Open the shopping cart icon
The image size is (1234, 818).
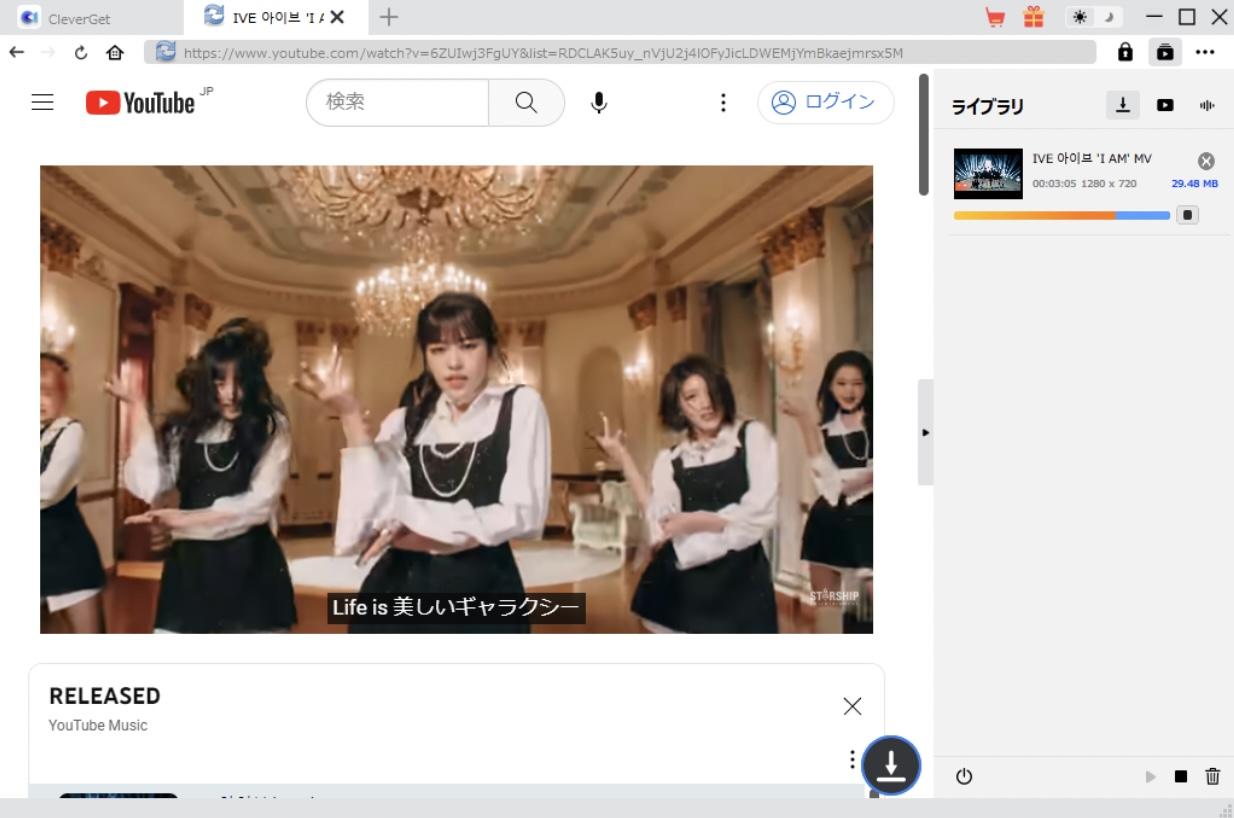point(995,17)
